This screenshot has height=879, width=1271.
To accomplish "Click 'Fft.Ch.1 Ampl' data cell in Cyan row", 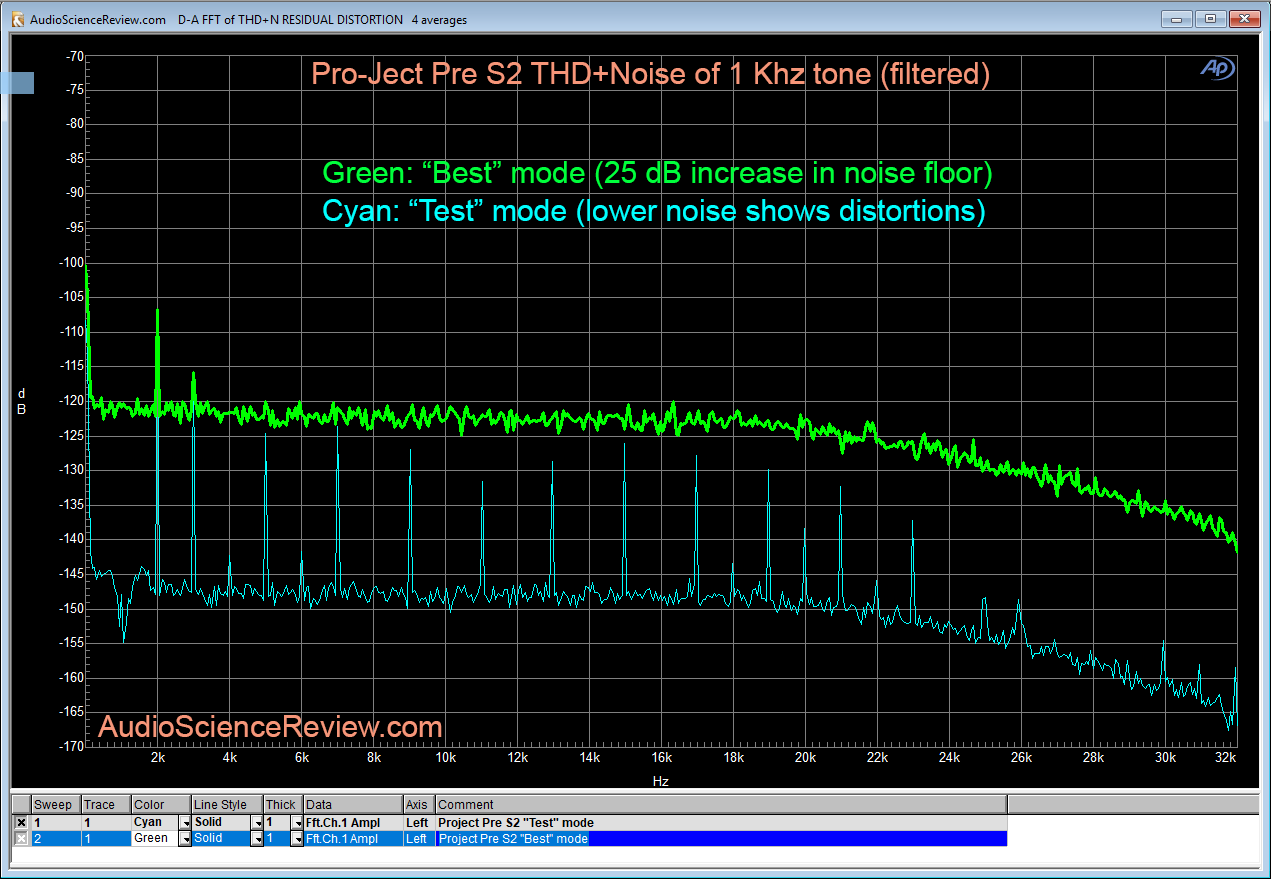I will pos(354,823).
